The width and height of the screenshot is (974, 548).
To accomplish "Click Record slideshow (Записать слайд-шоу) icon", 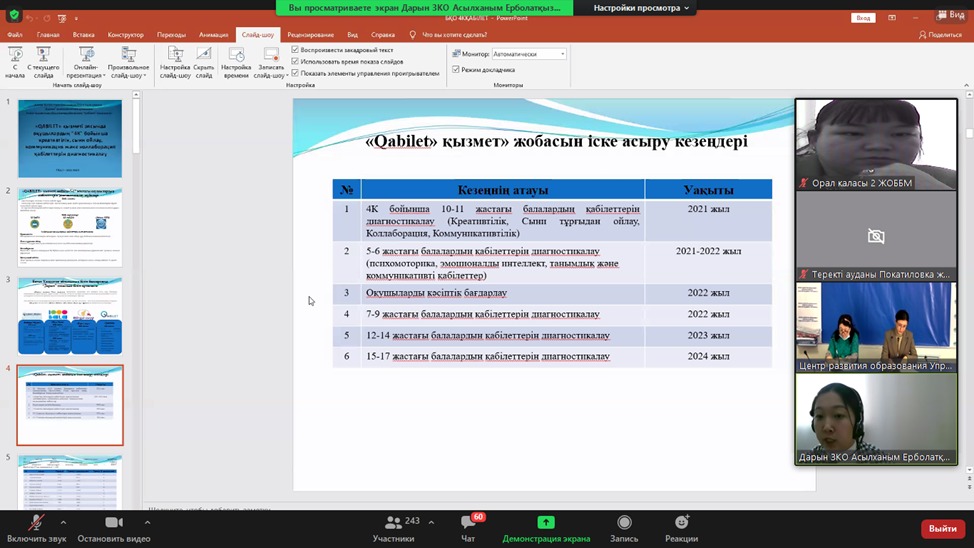I will click(x=271, y=56).
